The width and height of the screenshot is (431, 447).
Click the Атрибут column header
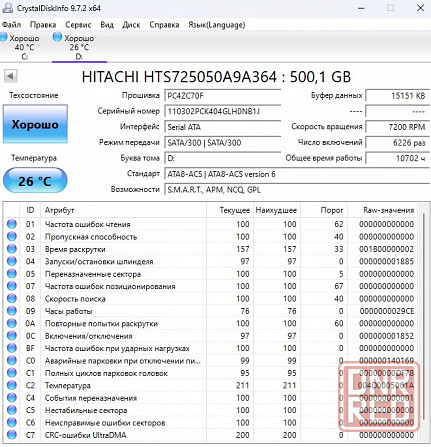pyautogui.click(x=123, y=210)
